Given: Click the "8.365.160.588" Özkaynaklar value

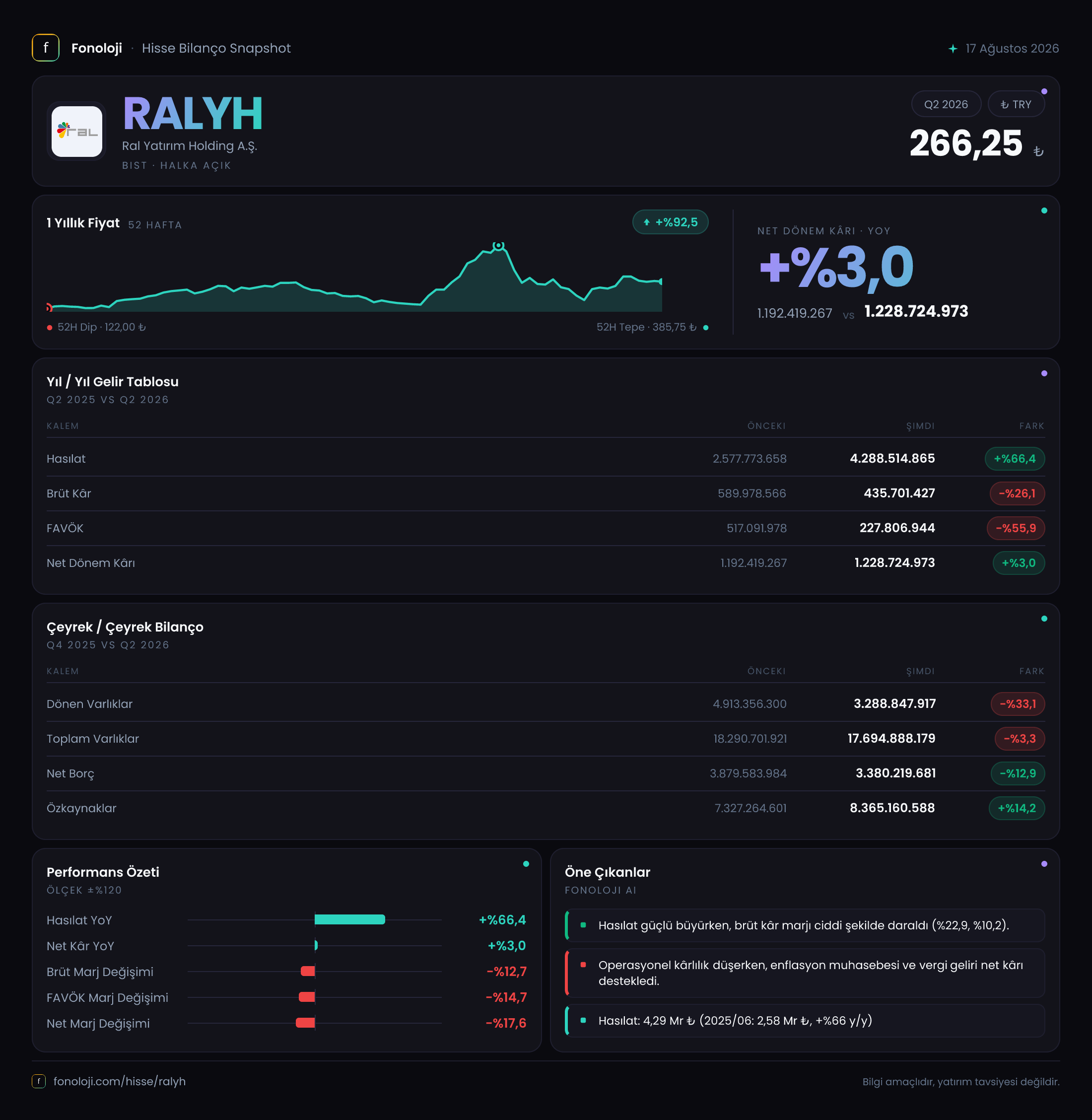Looking at the screenshot, I should pyautogui.click(x=892, y=808).
